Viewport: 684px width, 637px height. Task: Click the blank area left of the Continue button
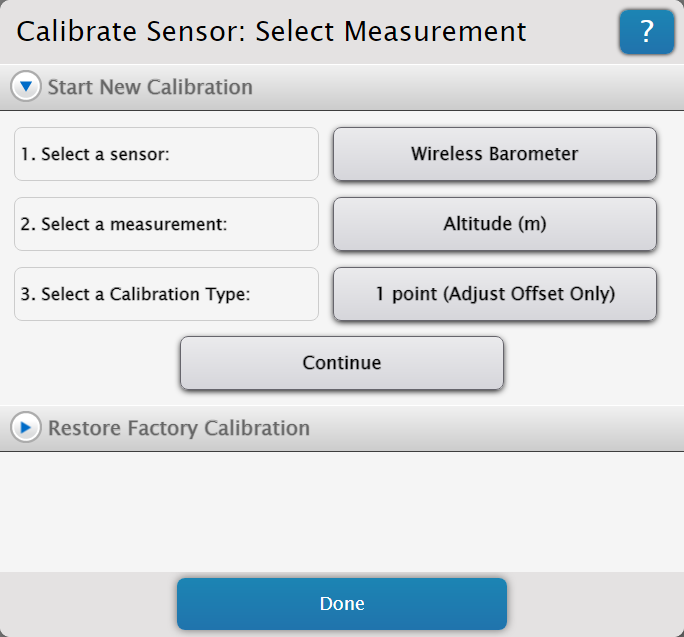pos(90,363)
